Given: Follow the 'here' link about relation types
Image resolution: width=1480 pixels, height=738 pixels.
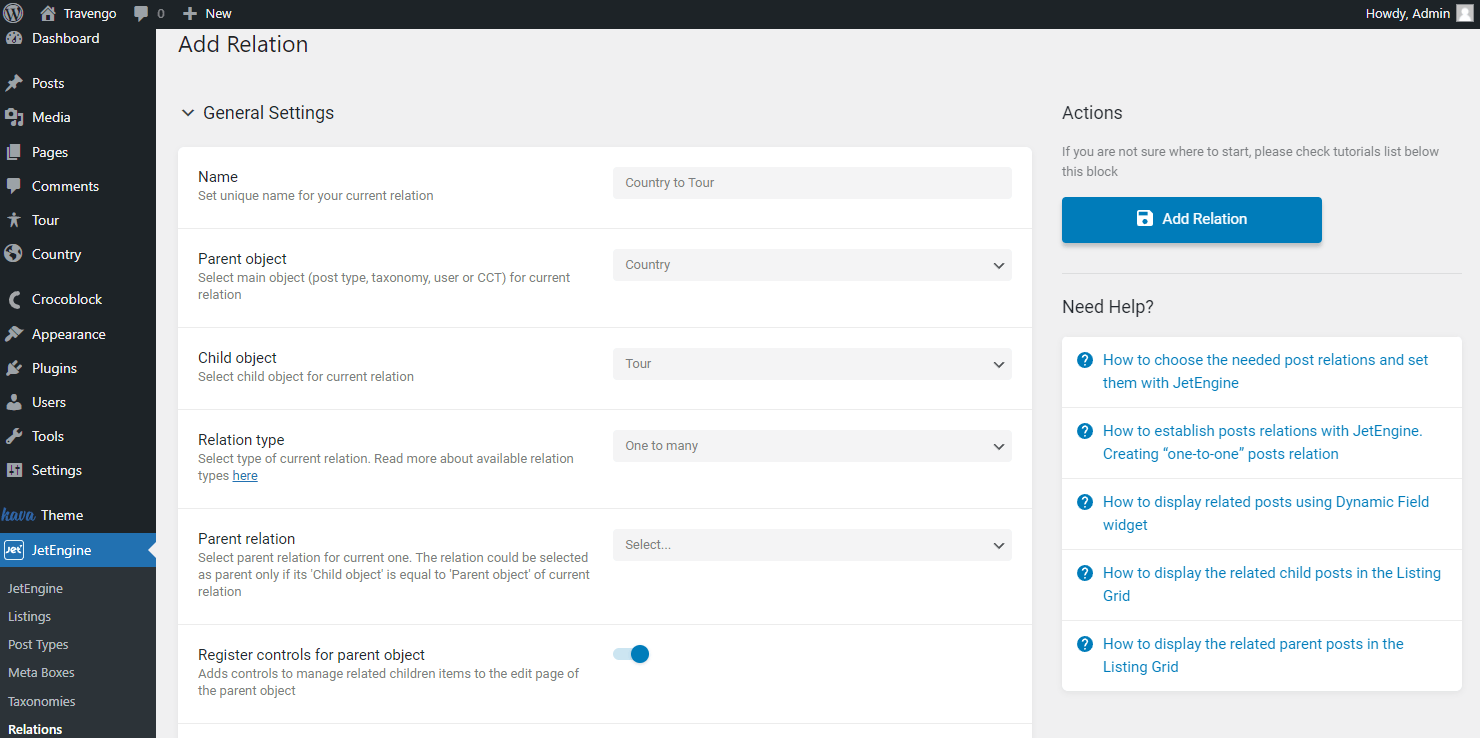Looking at the screenshot, I should point(245,476).
